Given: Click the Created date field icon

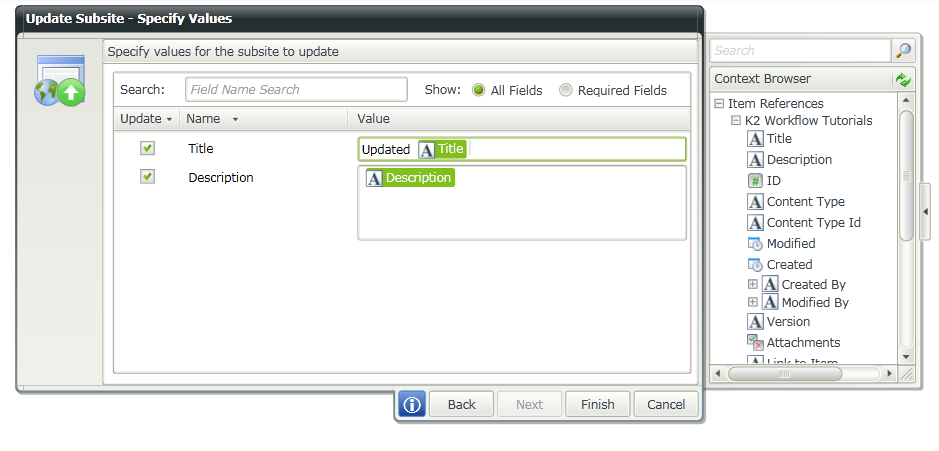Looking at the screenshot, I should pyautogui.click(x=756, y=265).
